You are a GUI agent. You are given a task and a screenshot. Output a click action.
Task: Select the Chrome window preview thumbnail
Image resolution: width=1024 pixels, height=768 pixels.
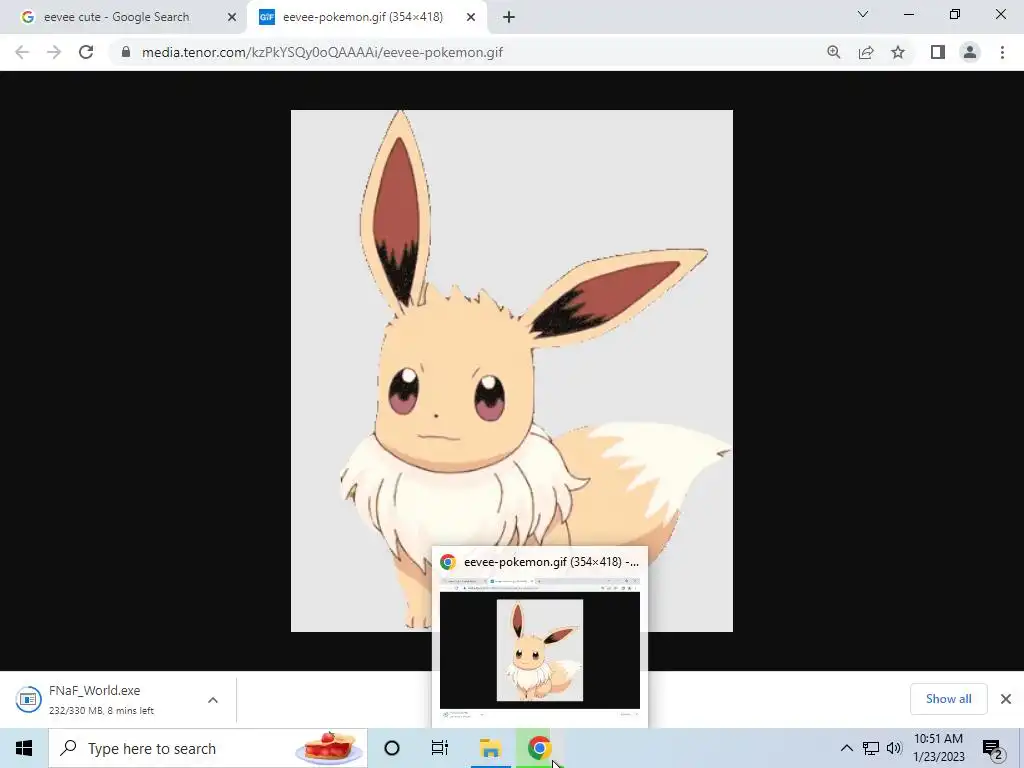(x=540, y=650)
